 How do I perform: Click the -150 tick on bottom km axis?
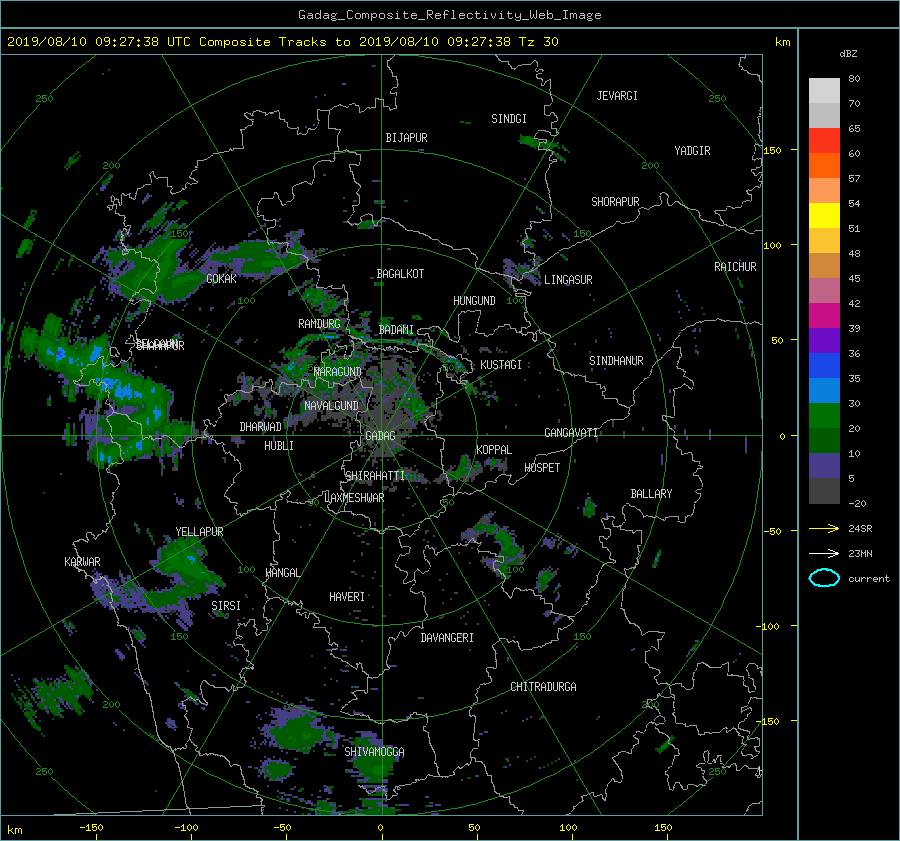pos(91,828)
